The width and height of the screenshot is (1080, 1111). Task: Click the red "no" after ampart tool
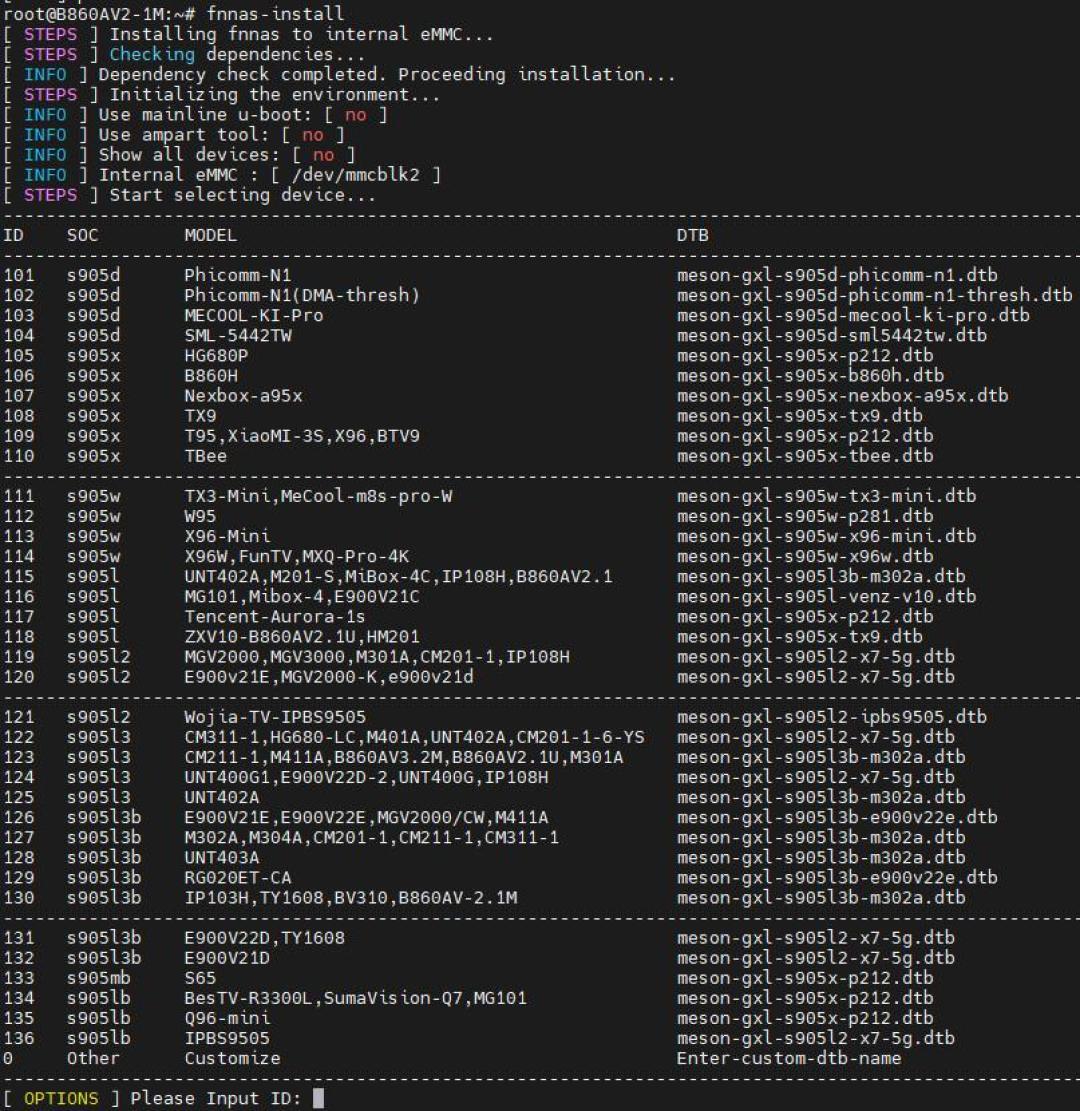click(313, 135)
